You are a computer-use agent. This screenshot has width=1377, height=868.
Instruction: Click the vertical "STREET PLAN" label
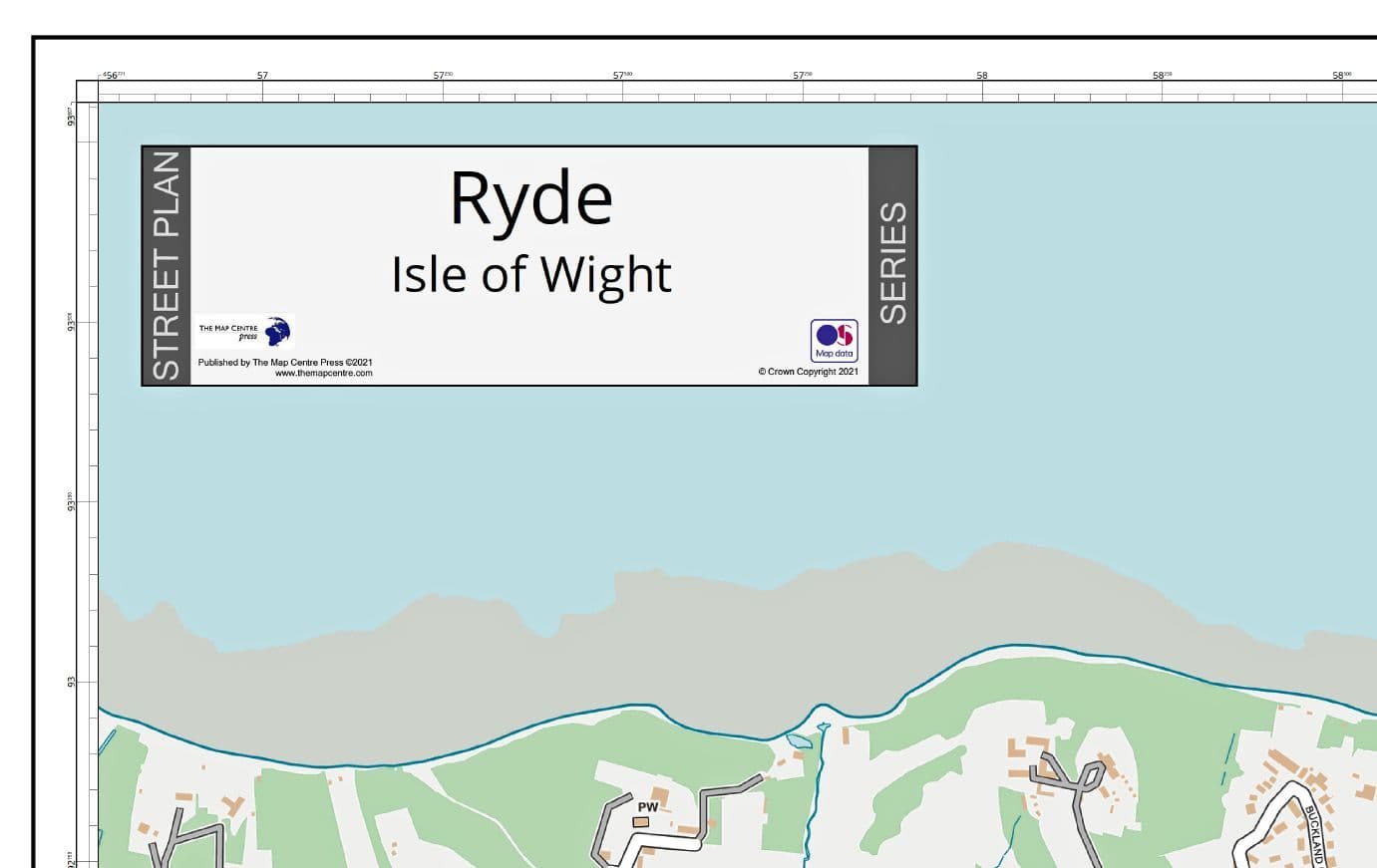(166, 266)
